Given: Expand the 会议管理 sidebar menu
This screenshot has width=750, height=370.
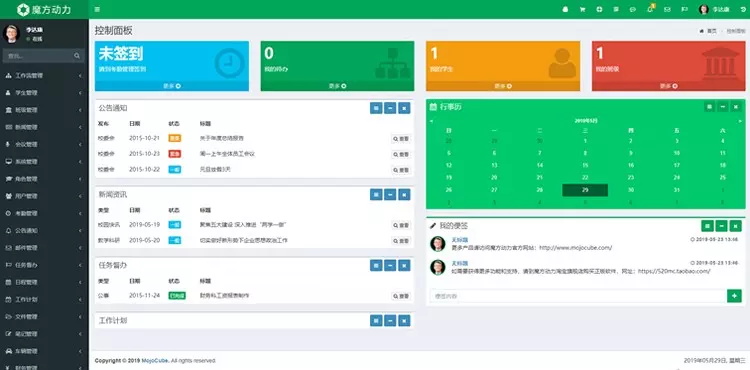Looking at the screenshot, I should [x=44, y=144].
